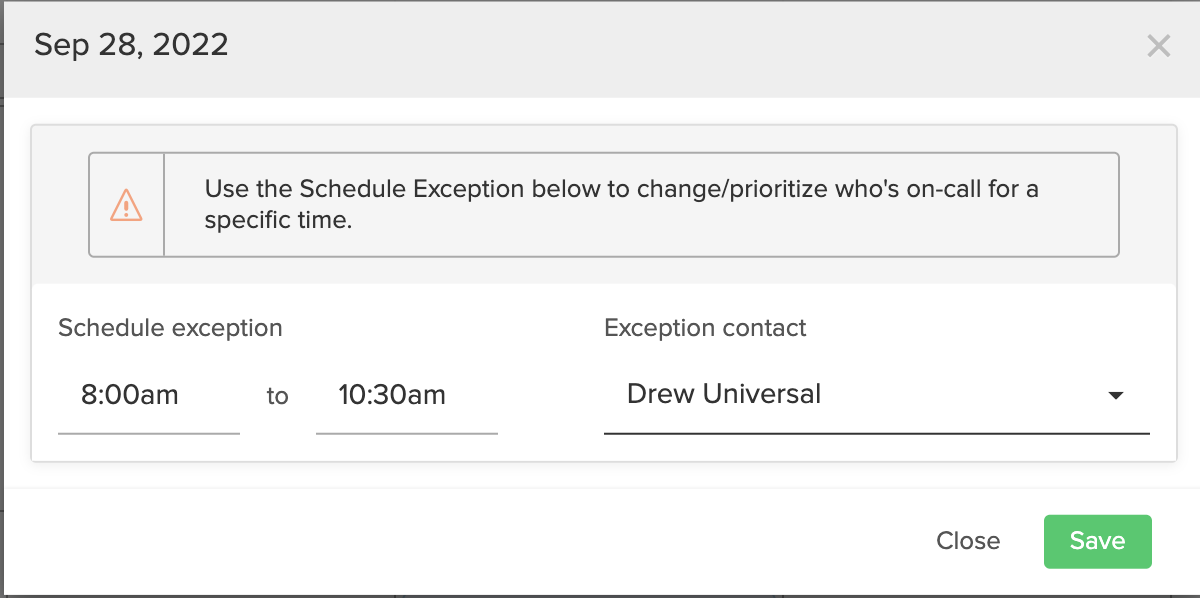Image resolution: width=1200 pixels, height=598 pixels.
Task: Click the alert box border near warning icon
Action: click(x=90, y=205)
